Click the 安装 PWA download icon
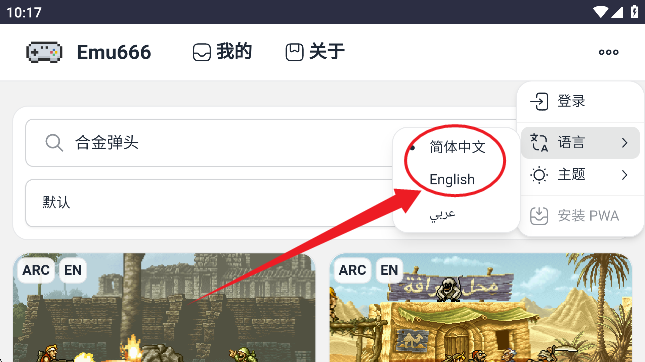Image resolution: width=645 pixels, height=362 pixels. tap(539, 216)
